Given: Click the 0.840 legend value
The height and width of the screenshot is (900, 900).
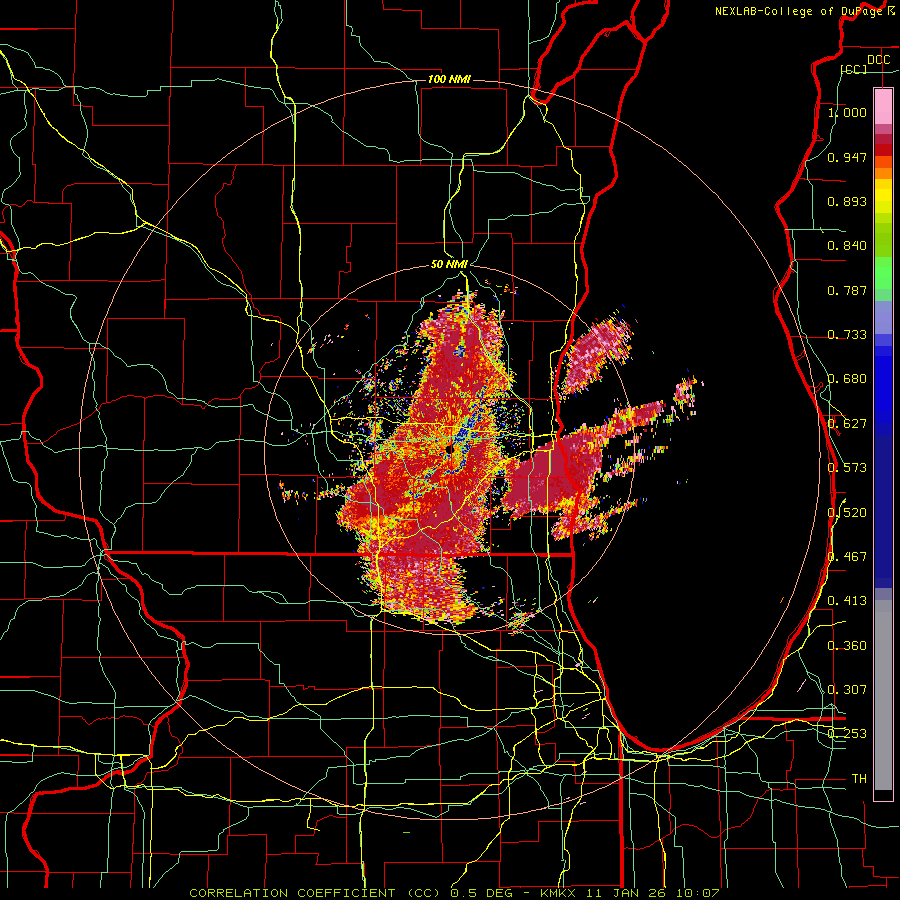Looking at the screenshot, I should coord(847,246).
